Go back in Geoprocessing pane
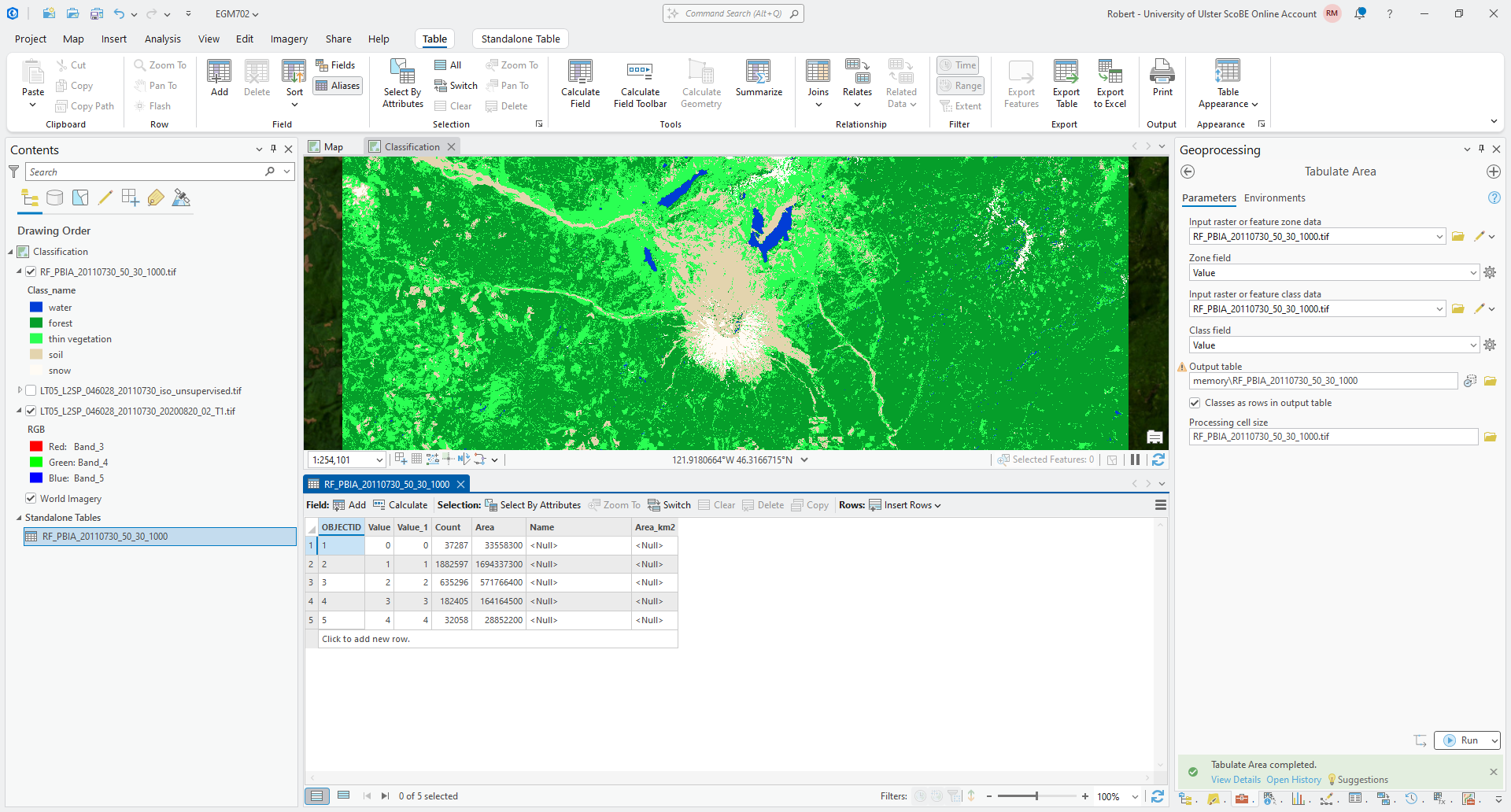 coord(1188,172)
